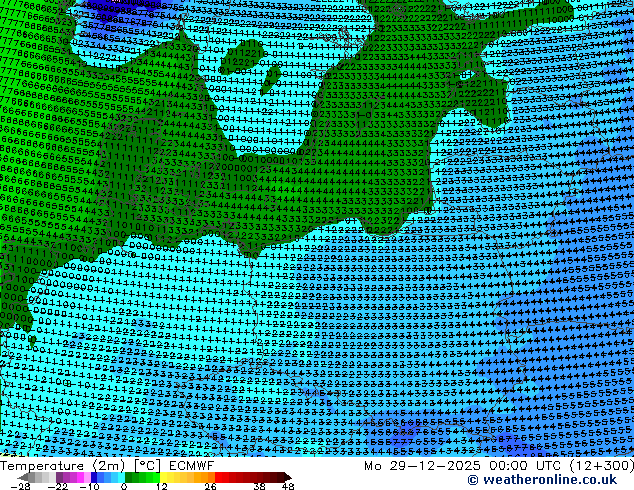The image size is (634, 490).
Task: Click the 26 legend label
Action: [210, 486]
